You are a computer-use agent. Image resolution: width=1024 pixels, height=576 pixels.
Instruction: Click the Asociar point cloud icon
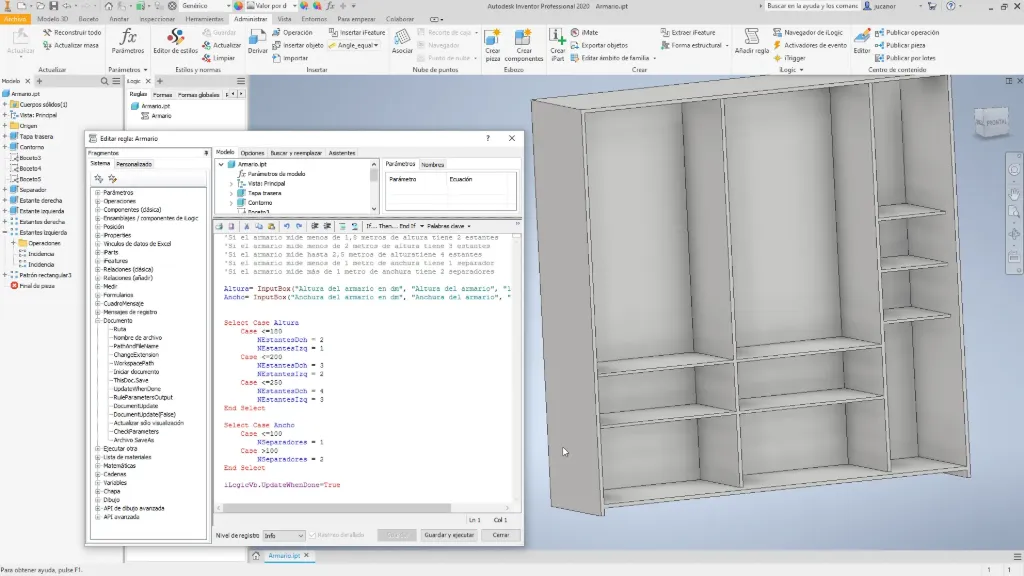tap(402, 42)
